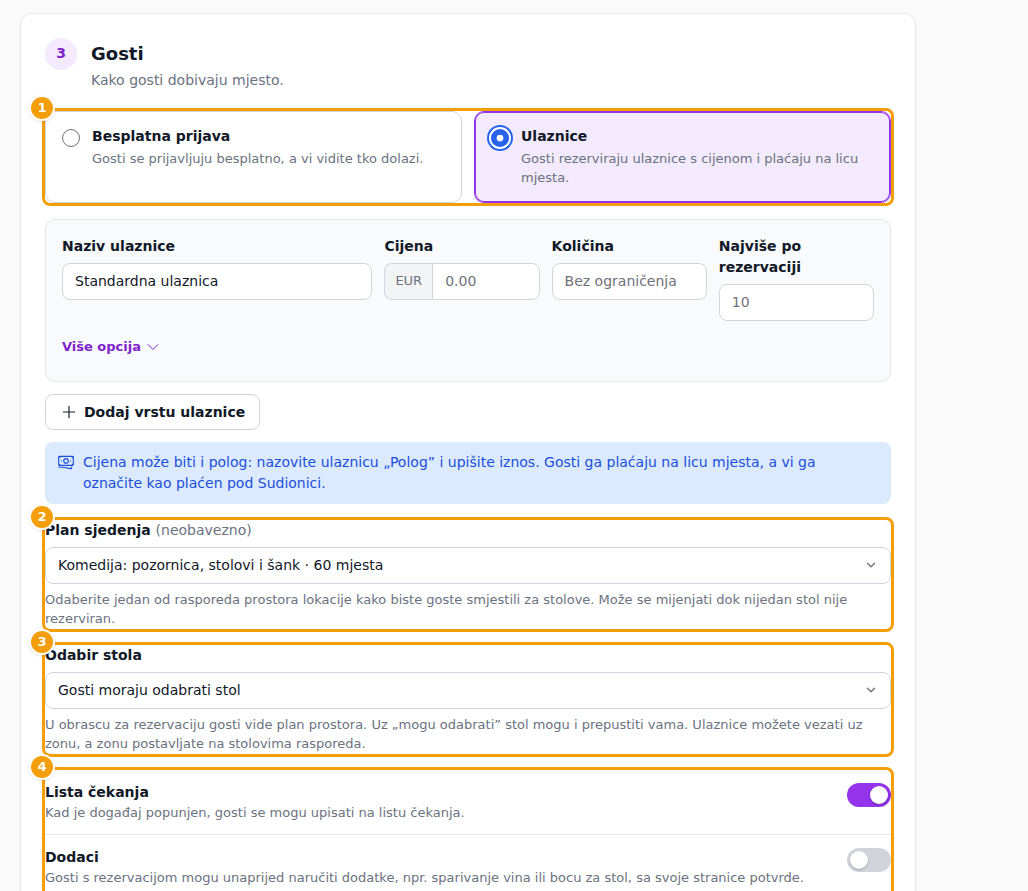Expand Više opcija

click(x=110, y=347)
